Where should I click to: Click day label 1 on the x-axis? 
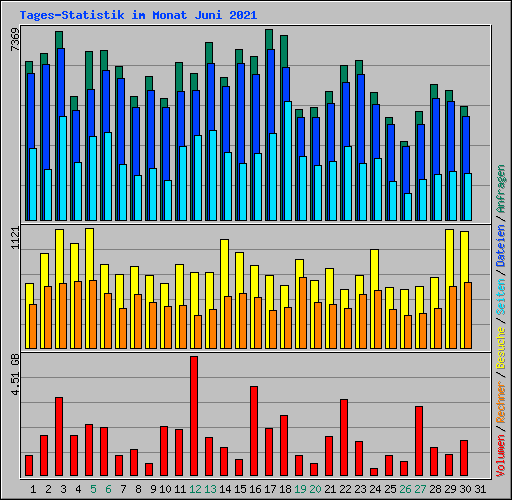click(x=33, y=489)
